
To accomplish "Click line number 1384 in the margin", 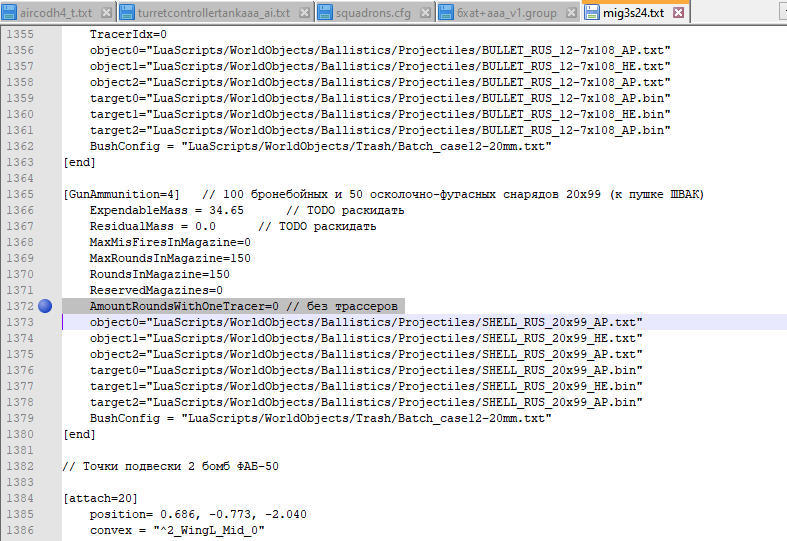I will click(x=20, y=498).
